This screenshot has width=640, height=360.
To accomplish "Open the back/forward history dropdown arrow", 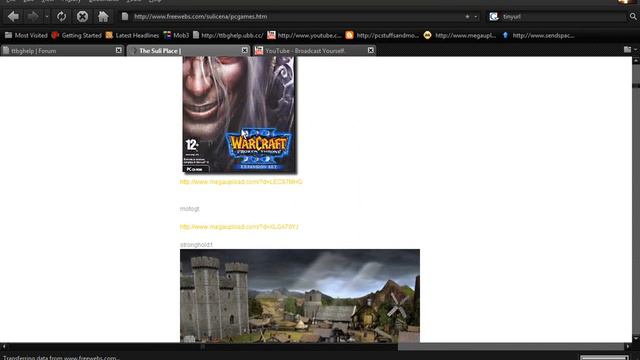I will (x=47, y=17).
